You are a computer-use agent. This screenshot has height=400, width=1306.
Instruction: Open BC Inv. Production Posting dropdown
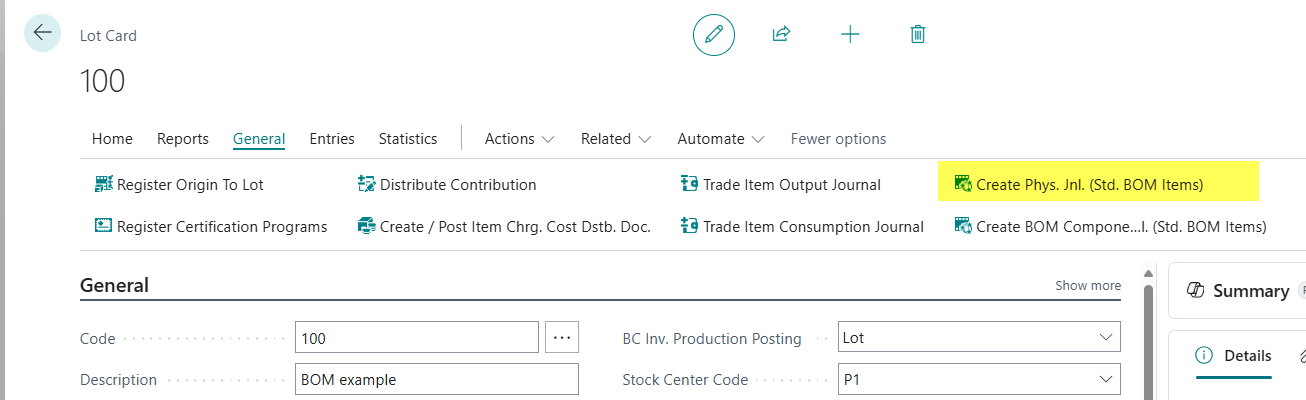point(978,338)
